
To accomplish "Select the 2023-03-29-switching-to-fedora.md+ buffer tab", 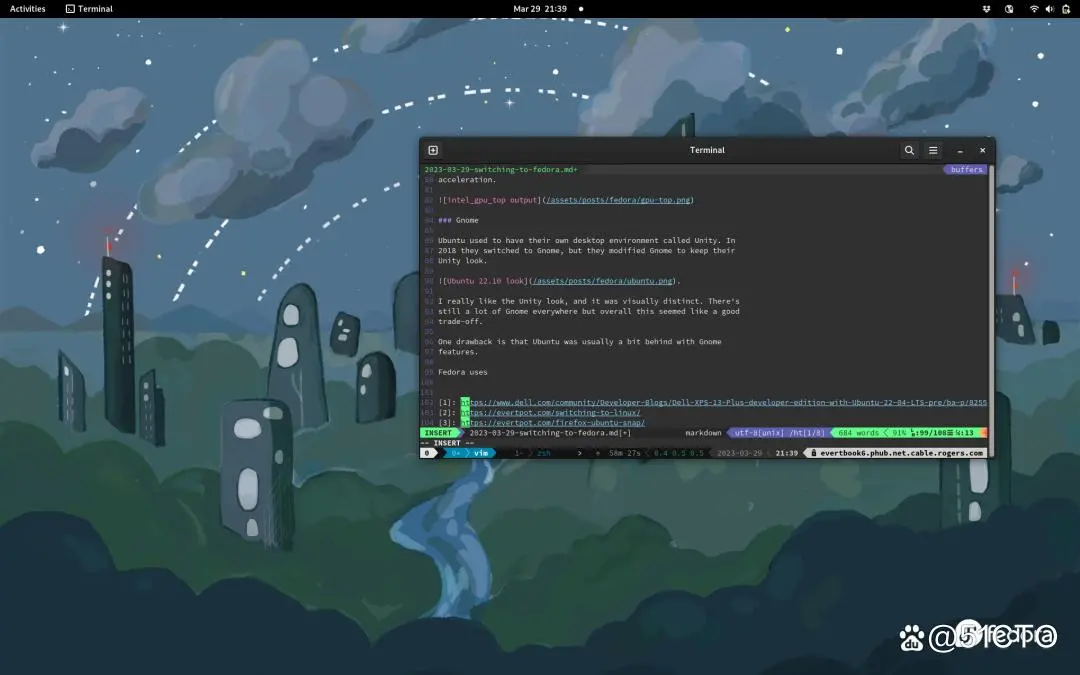I will (x=501, y=169).
